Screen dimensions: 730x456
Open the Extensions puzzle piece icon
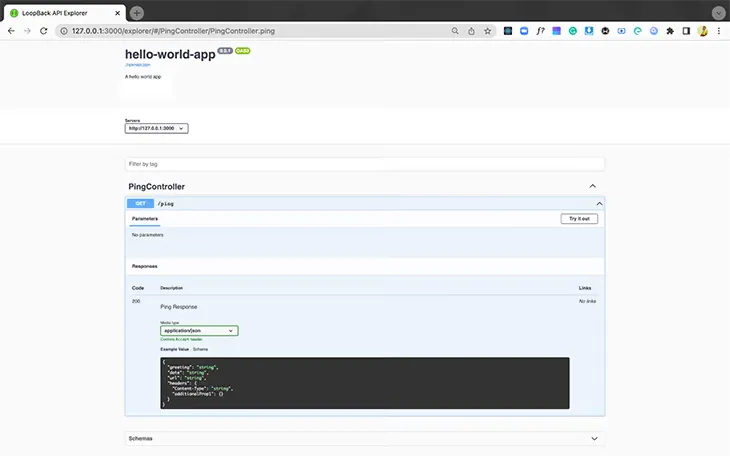click(670, 31)
